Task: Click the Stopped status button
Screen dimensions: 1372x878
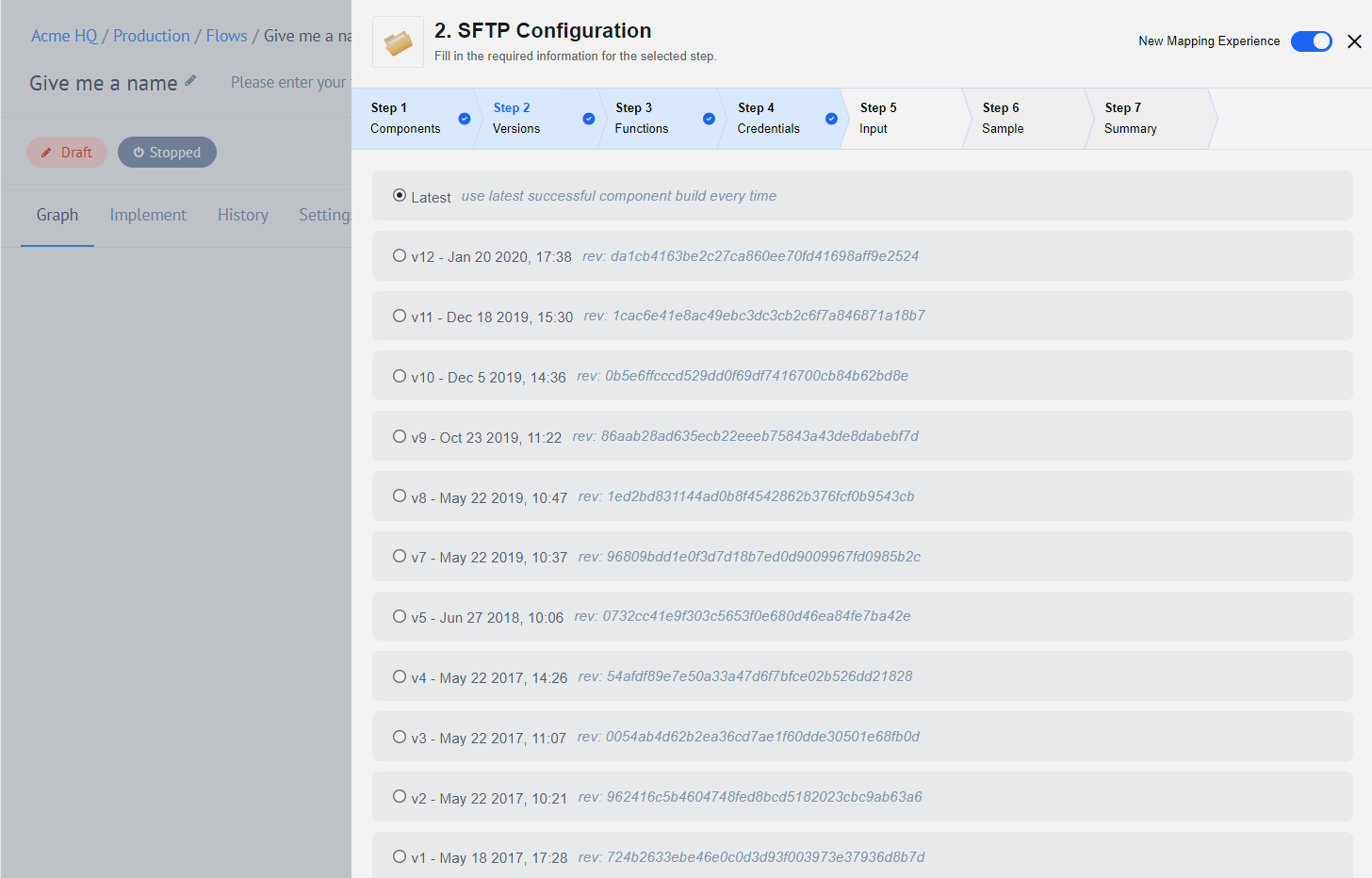Action: [x=167, y=153]
